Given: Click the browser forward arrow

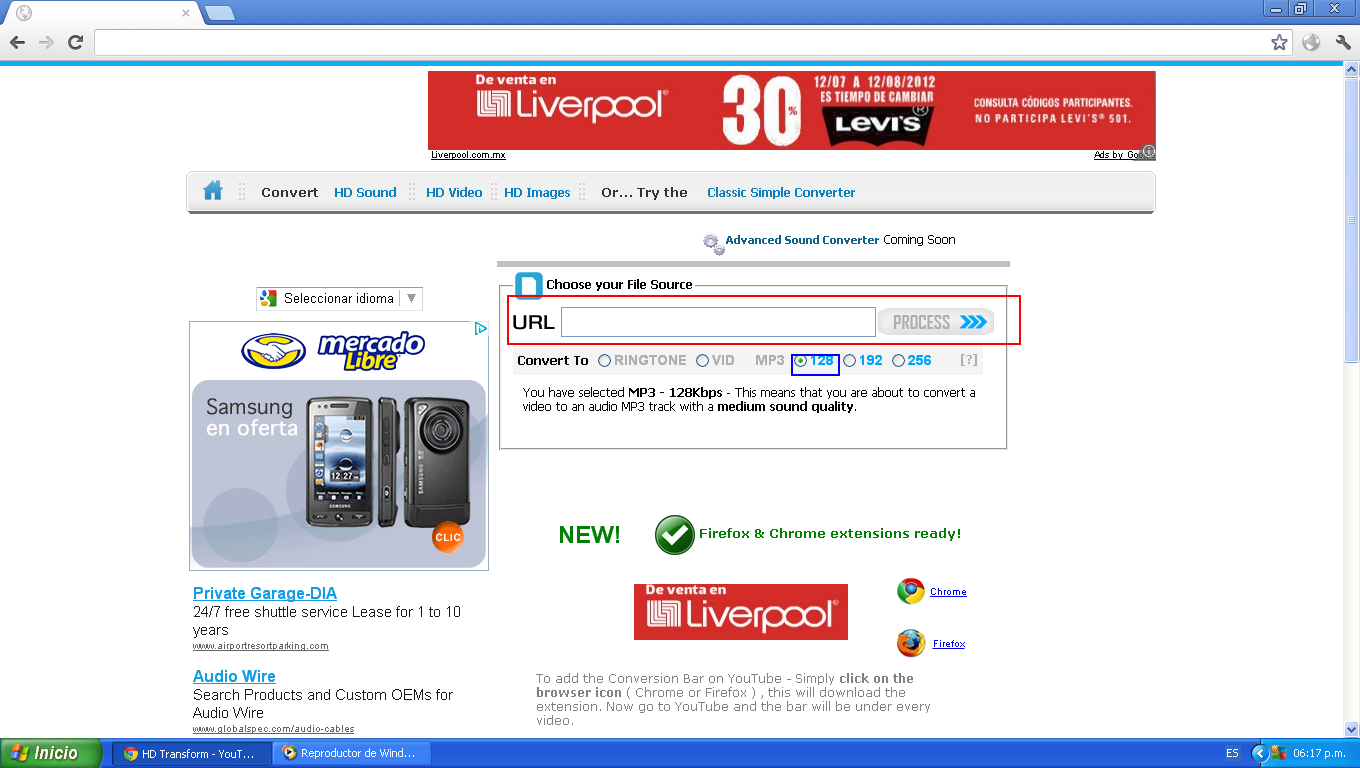Looking at the screenshot, I should coord(46,42).
